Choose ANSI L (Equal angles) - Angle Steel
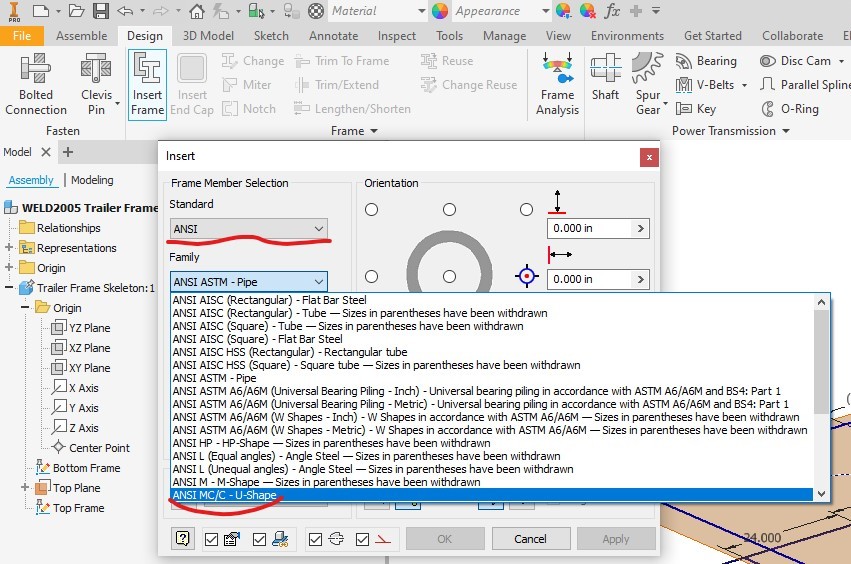 point(492,456)
